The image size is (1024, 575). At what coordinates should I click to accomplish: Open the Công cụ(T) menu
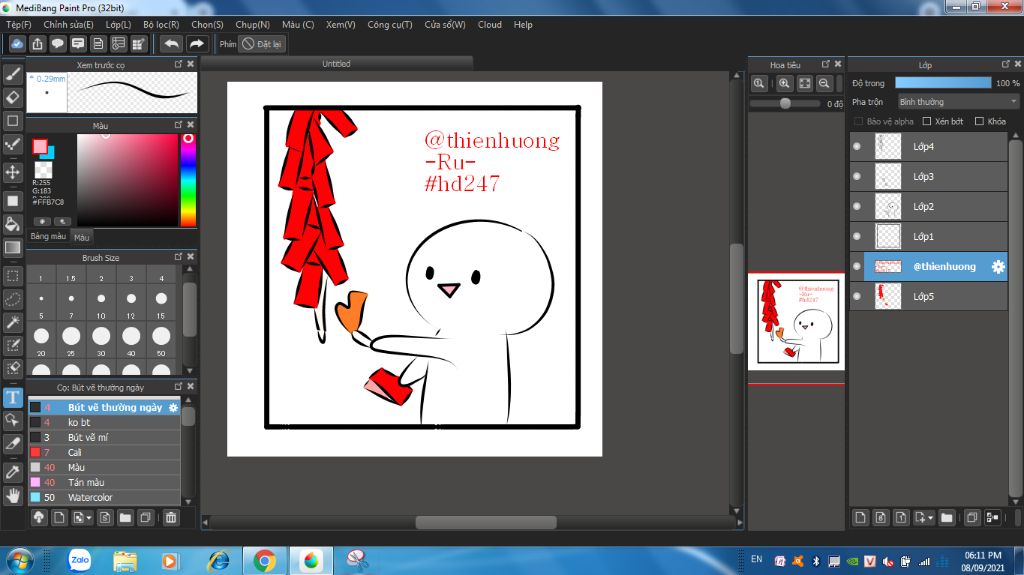389,25
